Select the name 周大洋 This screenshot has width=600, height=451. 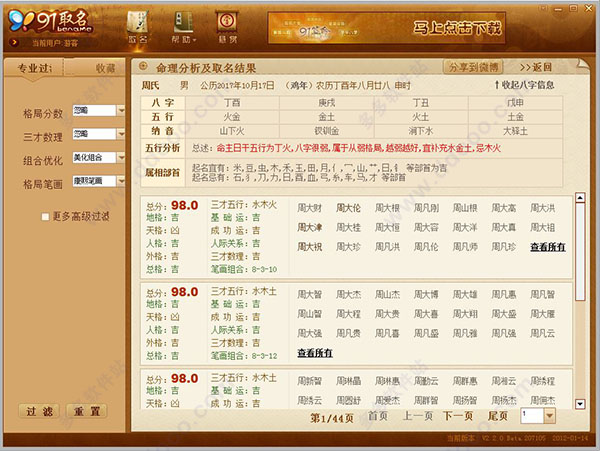[465, 228]
